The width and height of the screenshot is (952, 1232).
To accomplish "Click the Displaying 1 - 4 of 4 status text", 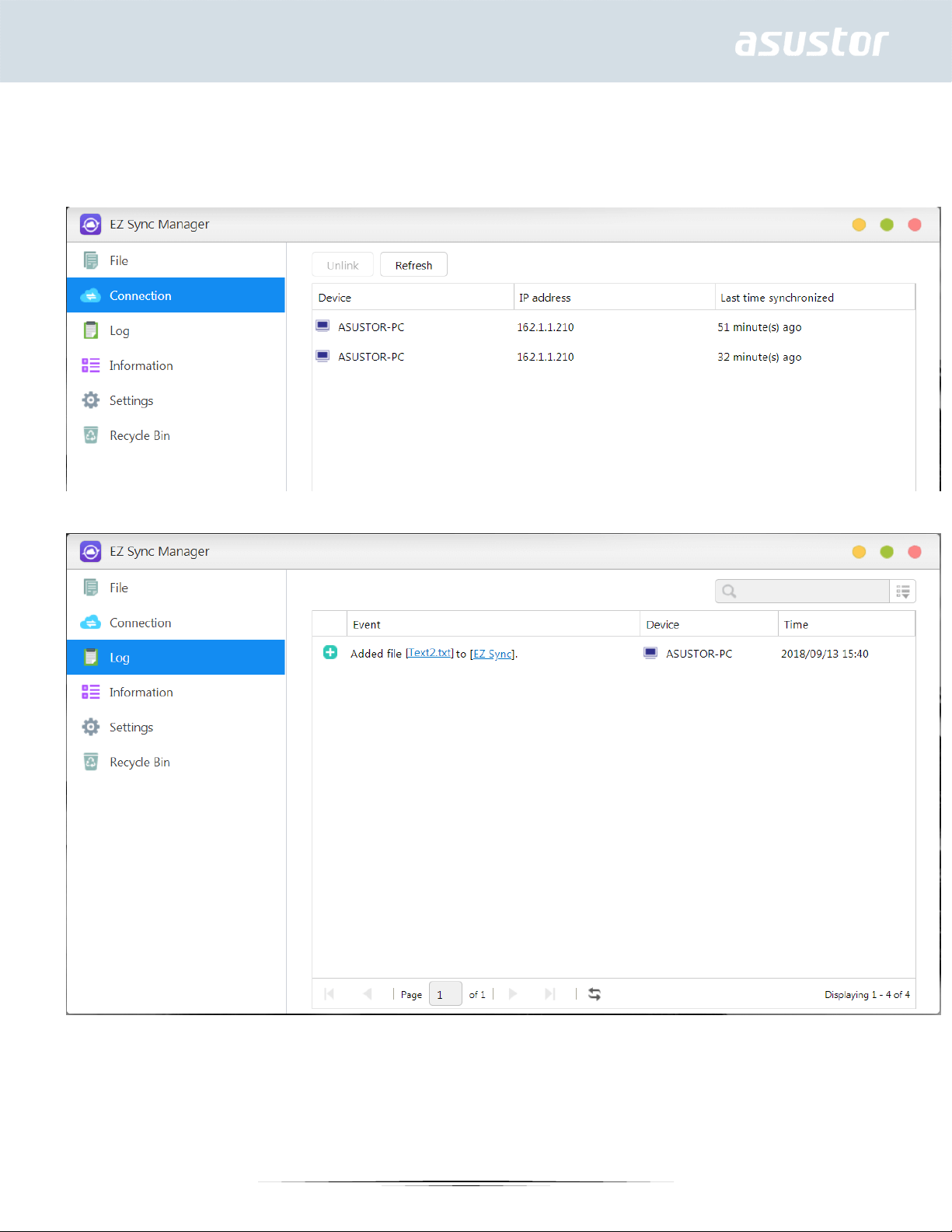I will point(867,995).
